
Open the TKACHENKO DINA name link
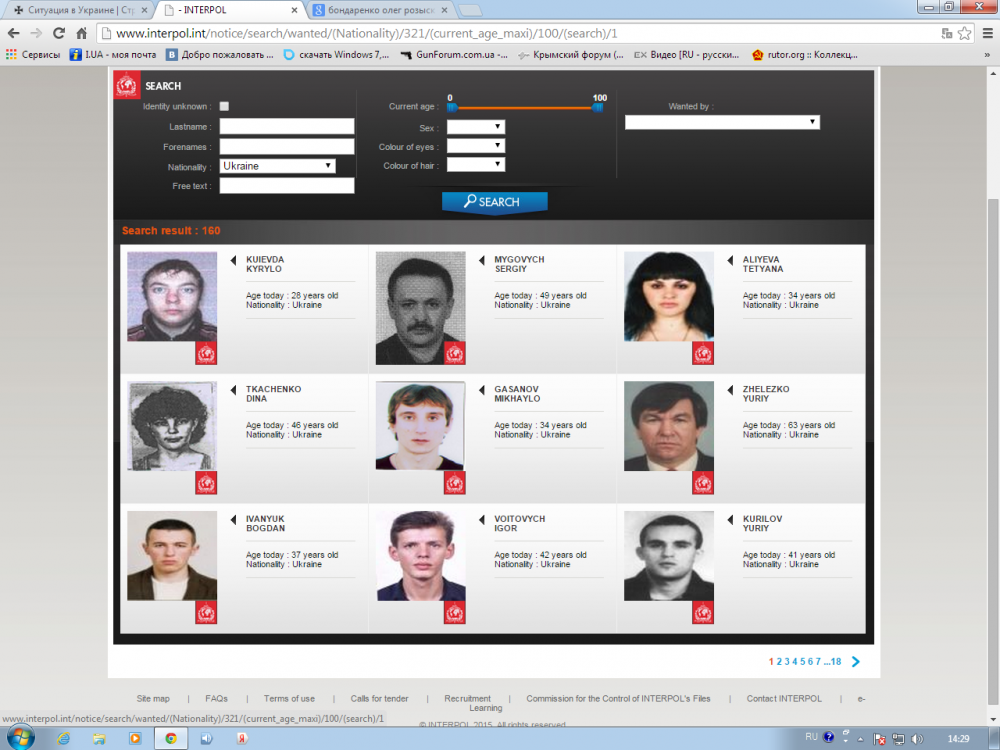point(274,393)
